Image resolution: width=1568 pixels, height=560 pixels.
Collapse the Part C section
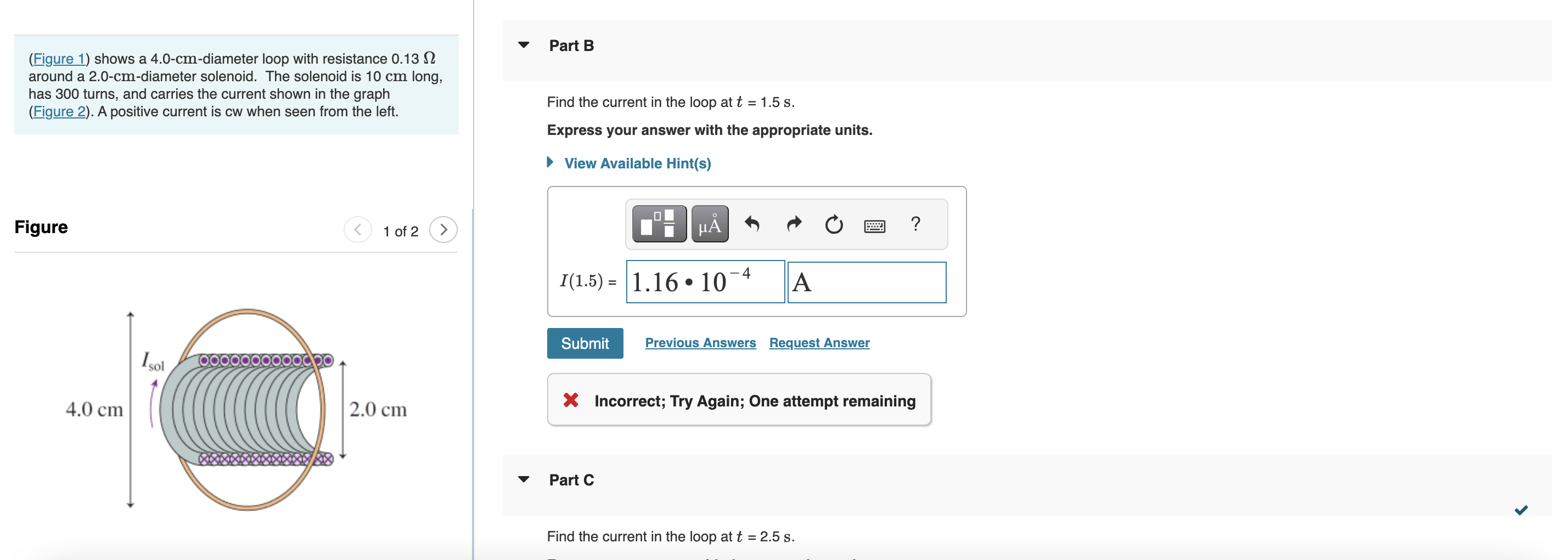click(x=524, y=480)
